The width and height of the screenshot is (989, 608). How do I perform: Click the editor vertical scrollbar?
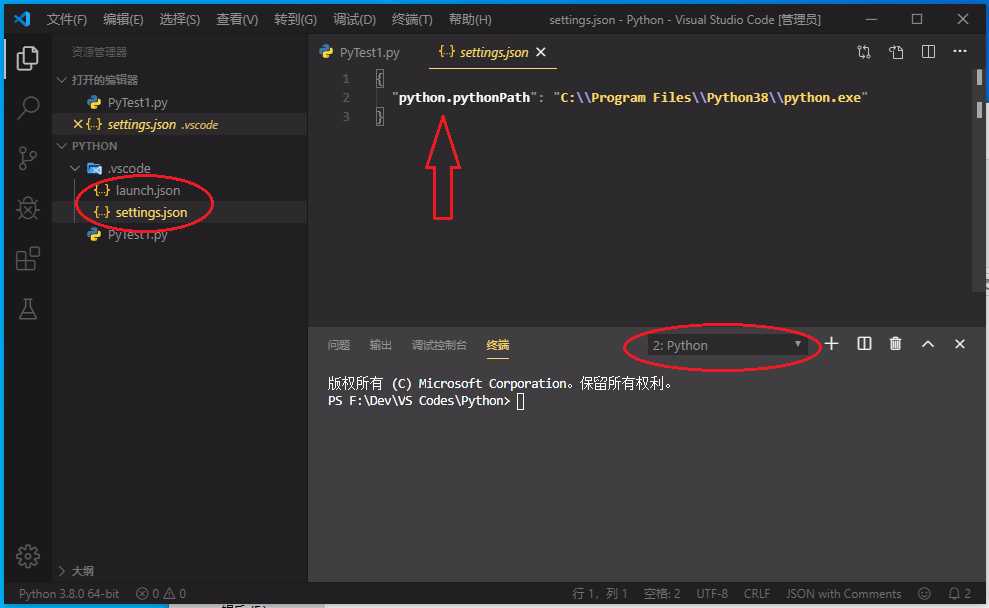pyautogui.click(x=979, y=180)
